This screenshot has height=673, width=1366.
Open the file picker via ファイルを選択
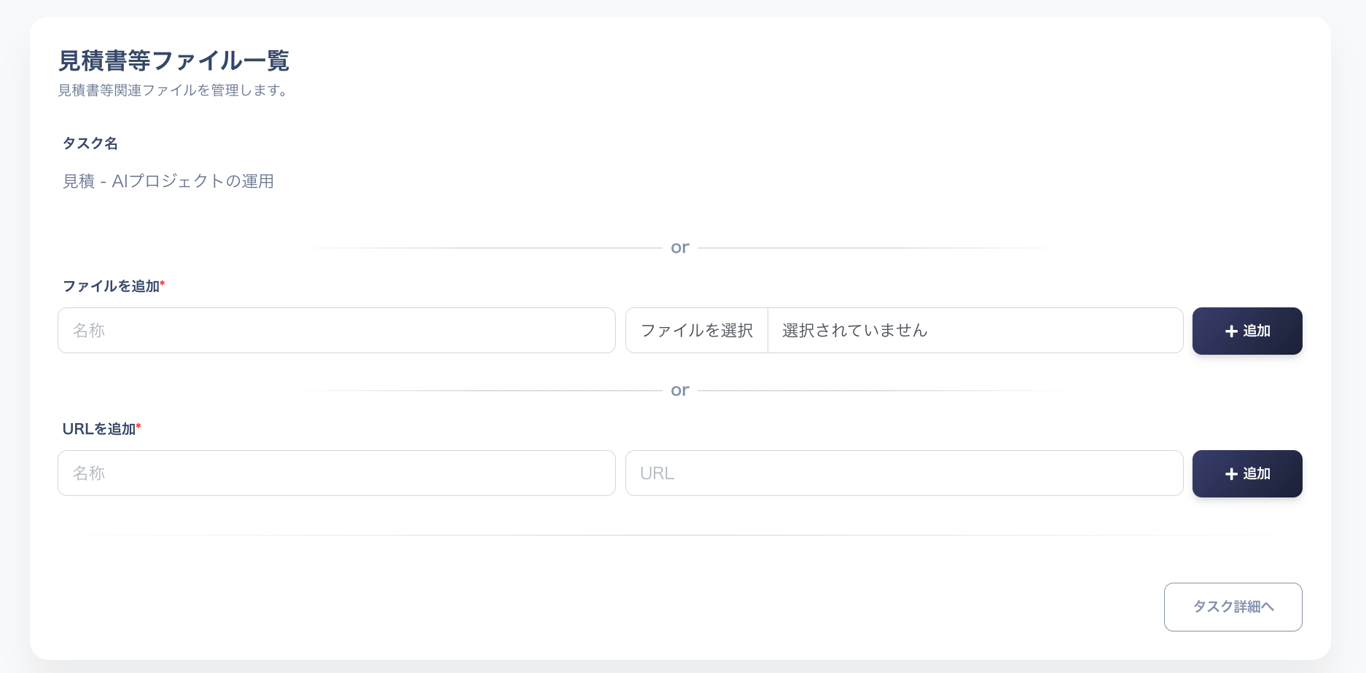(697, 330)
